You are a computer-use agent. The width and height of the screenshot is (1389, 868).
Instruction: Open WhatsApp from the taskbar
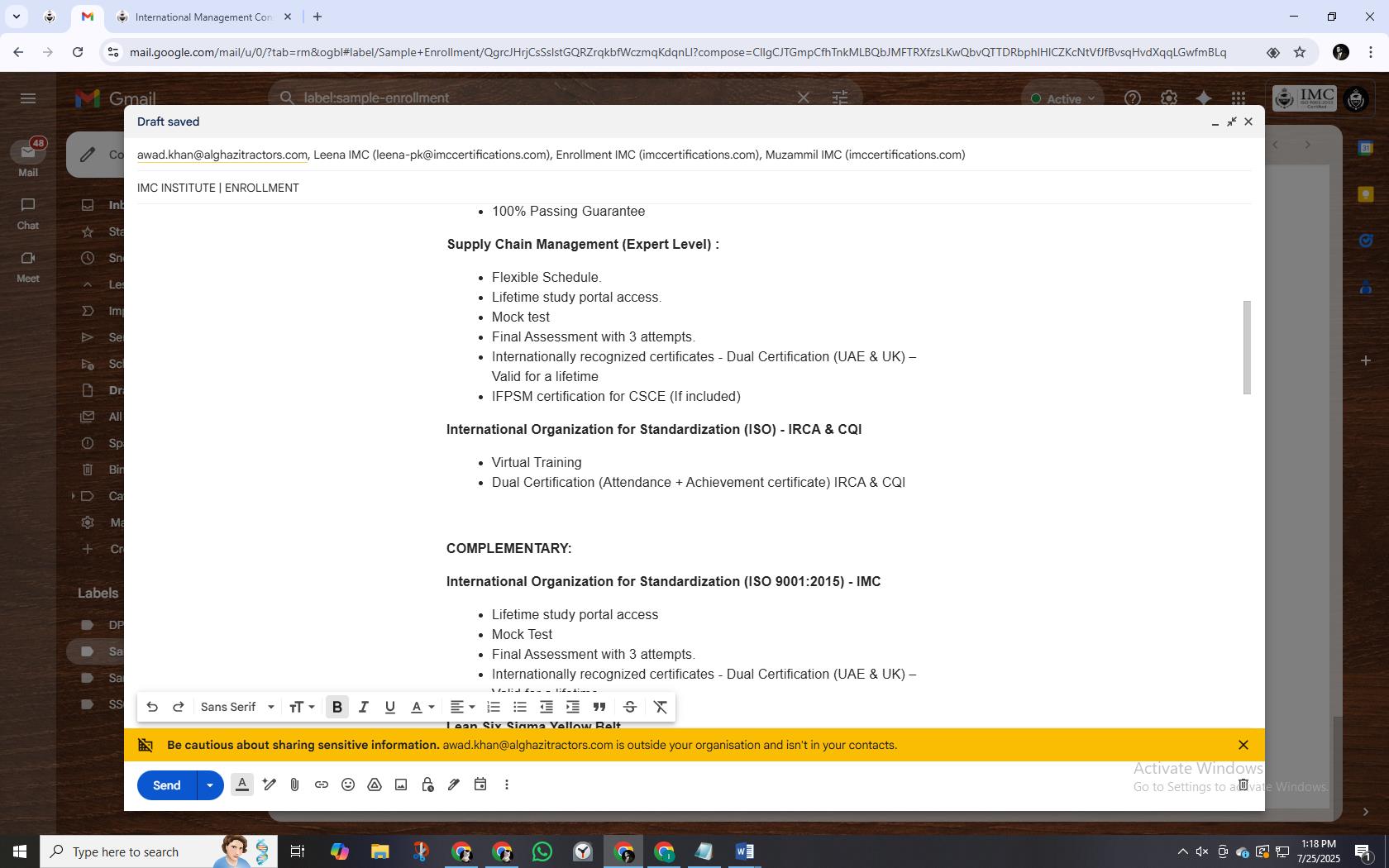tap(542, 851)
